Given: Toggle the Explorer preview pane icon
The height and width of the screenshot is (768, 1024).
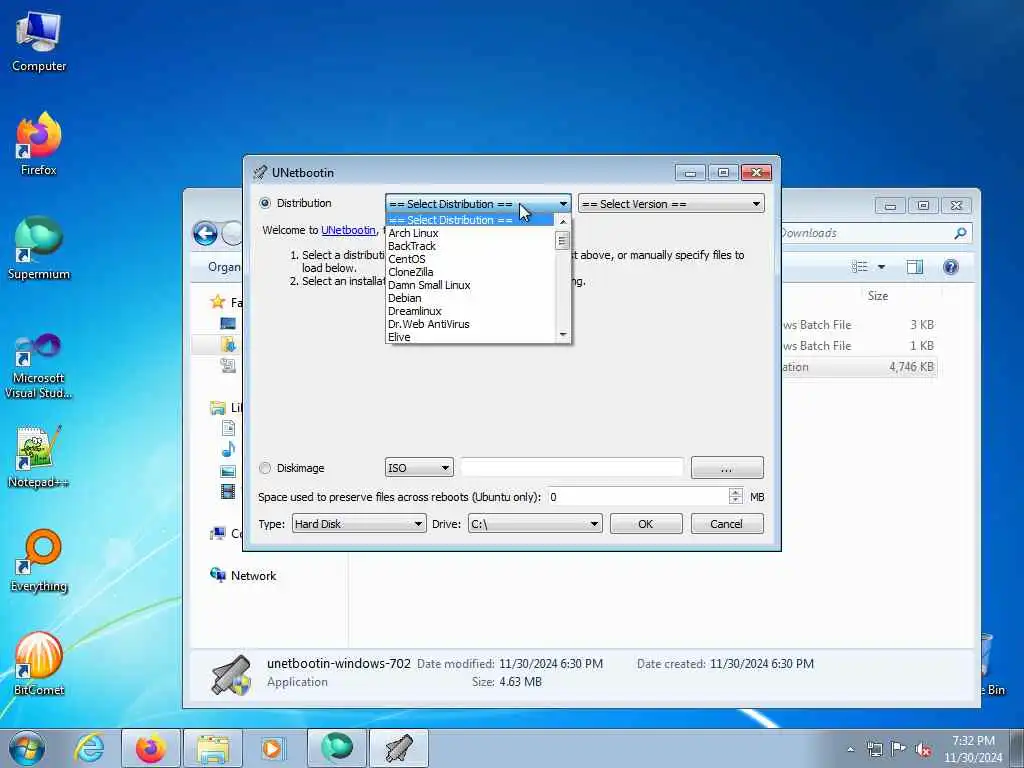Looking at the screenshot, I should [915, 266].
